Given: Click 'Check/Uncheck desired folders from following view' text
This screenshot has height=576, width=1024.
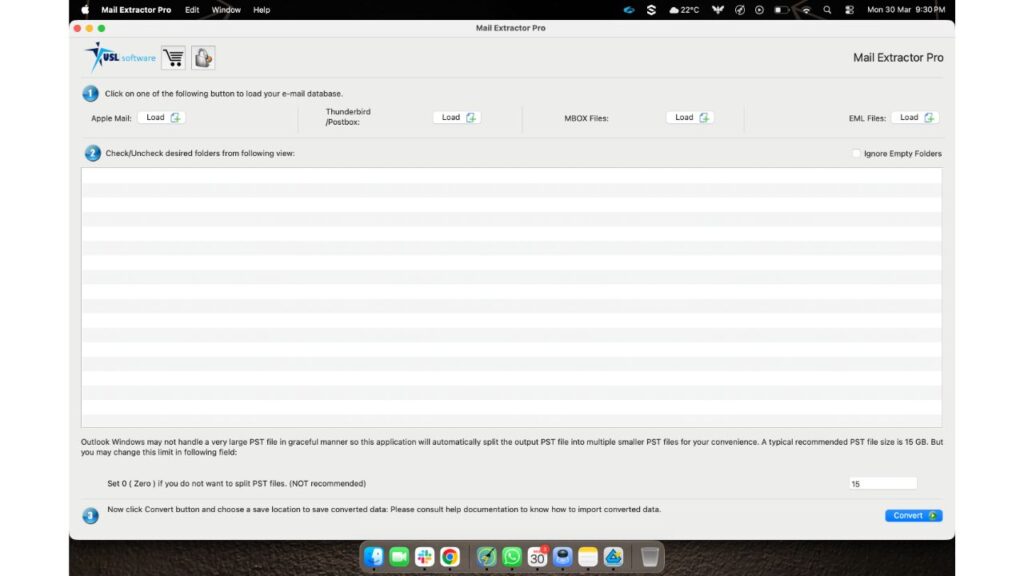Looking at the screenshot, I should point(200,153).
